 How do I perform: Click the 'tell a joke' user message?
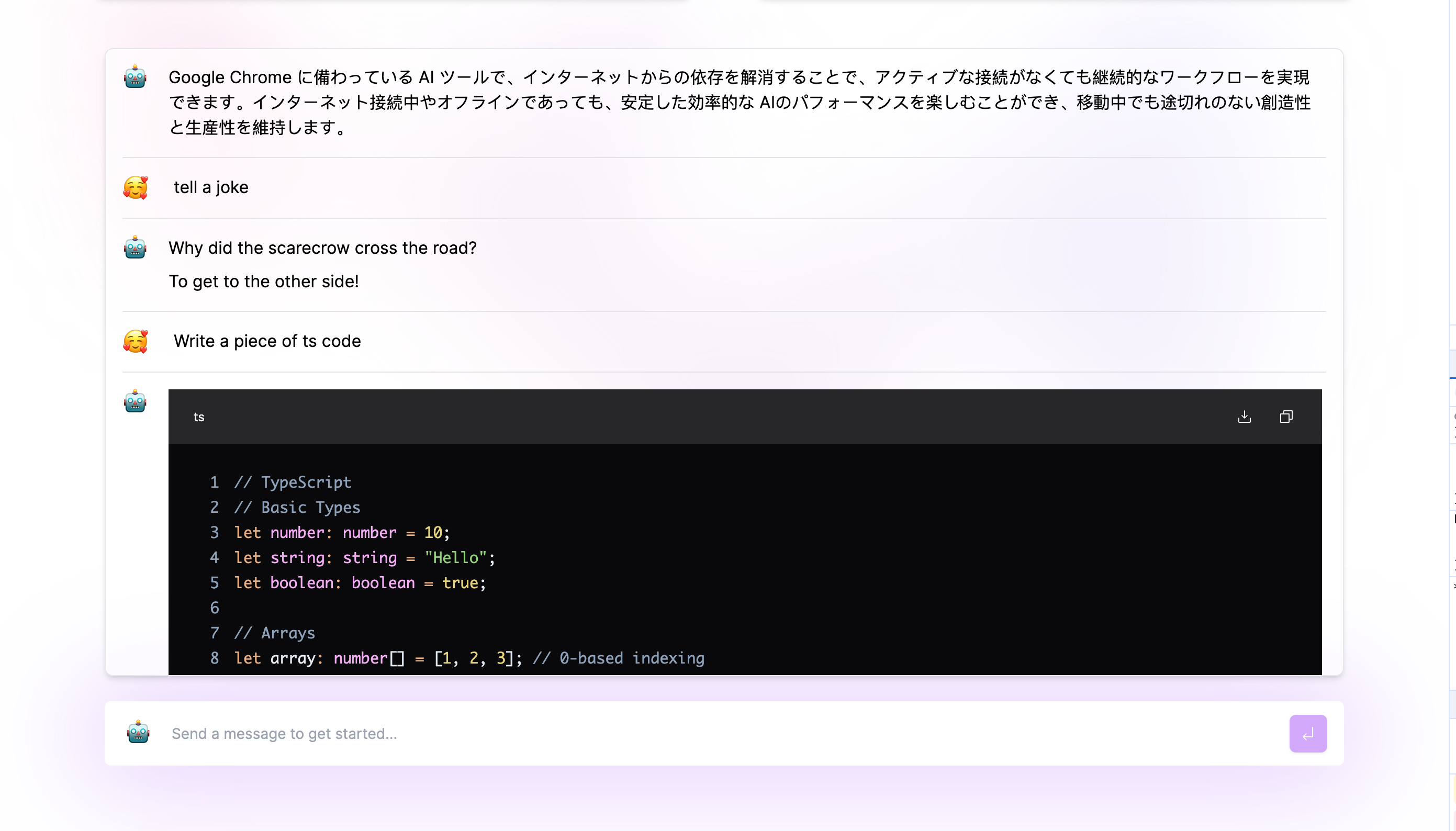click(210, 188)
